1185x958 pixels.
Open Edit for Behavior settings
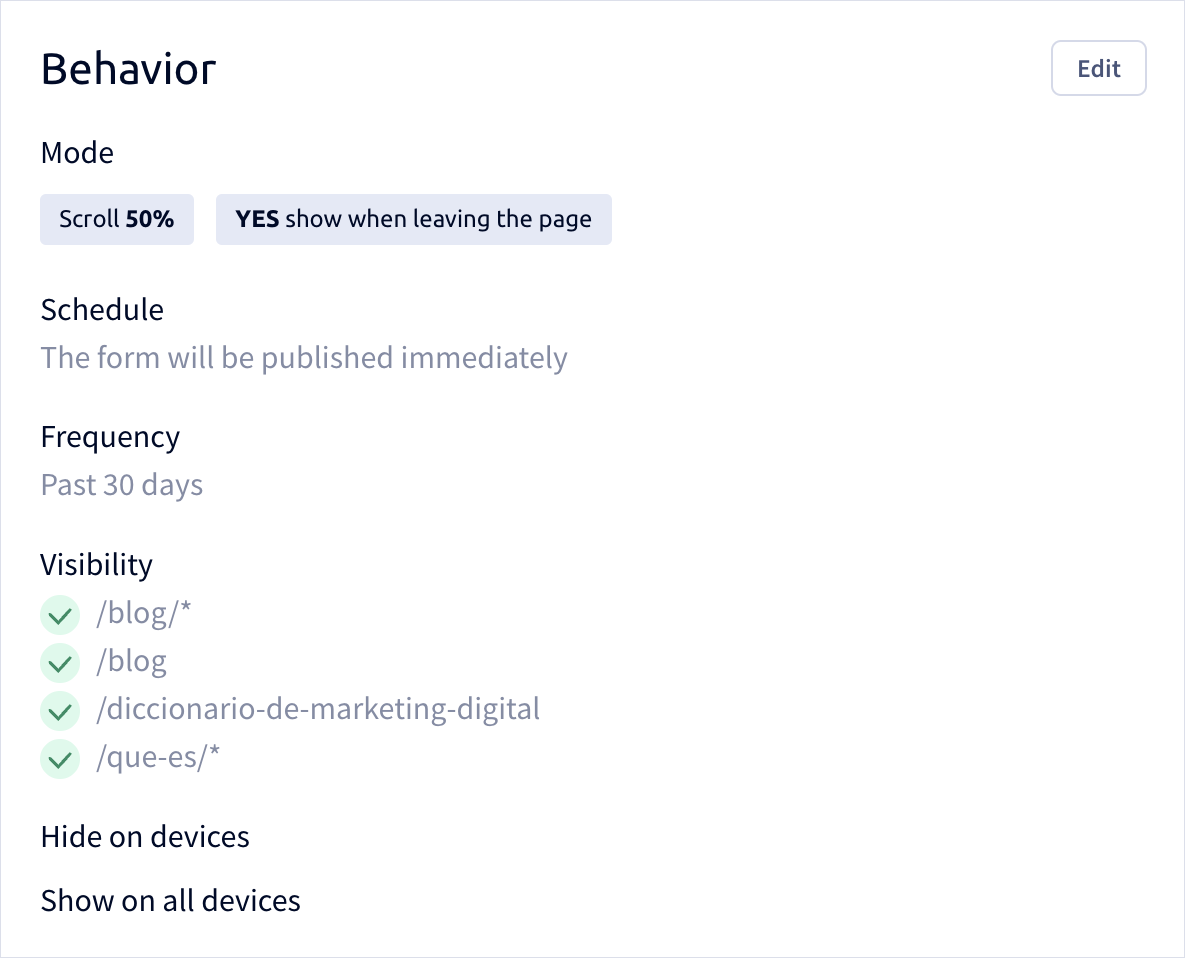[x=1098, y=68]
